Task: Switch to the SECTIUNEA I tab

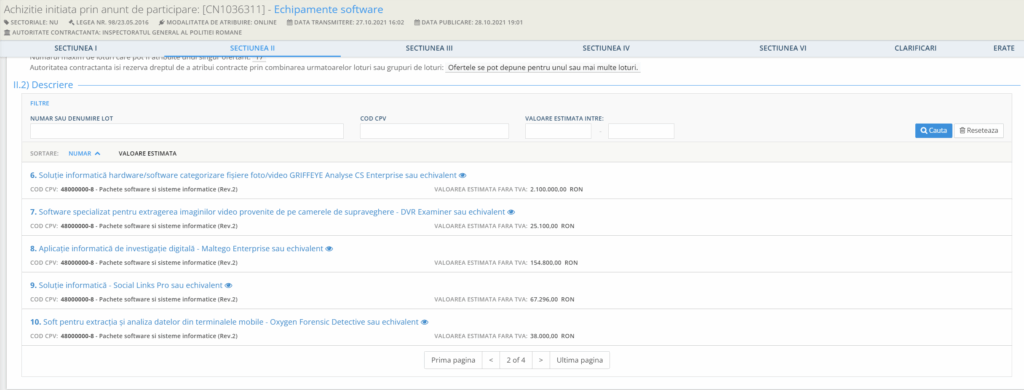Action: (76, 48)
